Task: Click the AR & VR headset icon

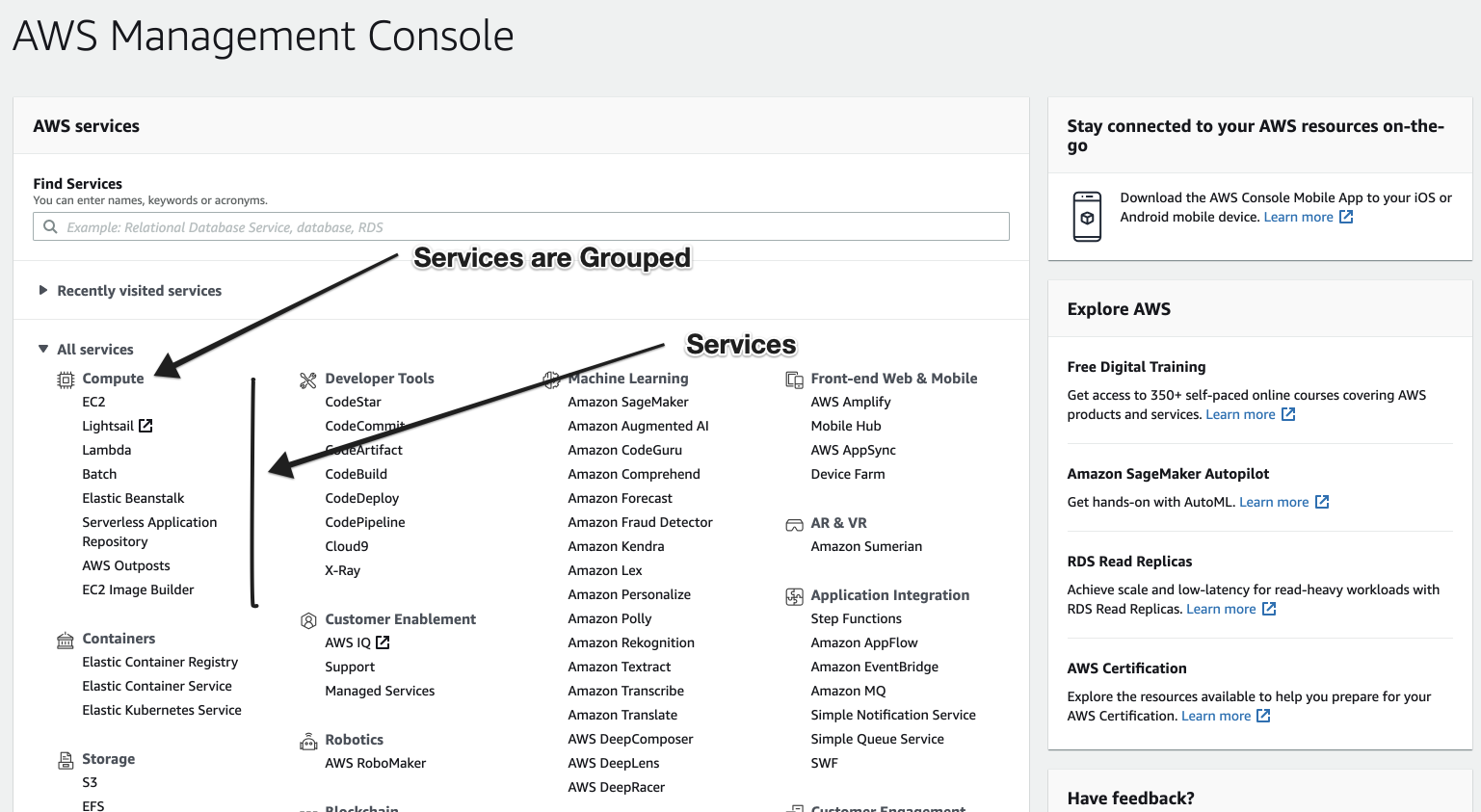Action: point(794,524)
